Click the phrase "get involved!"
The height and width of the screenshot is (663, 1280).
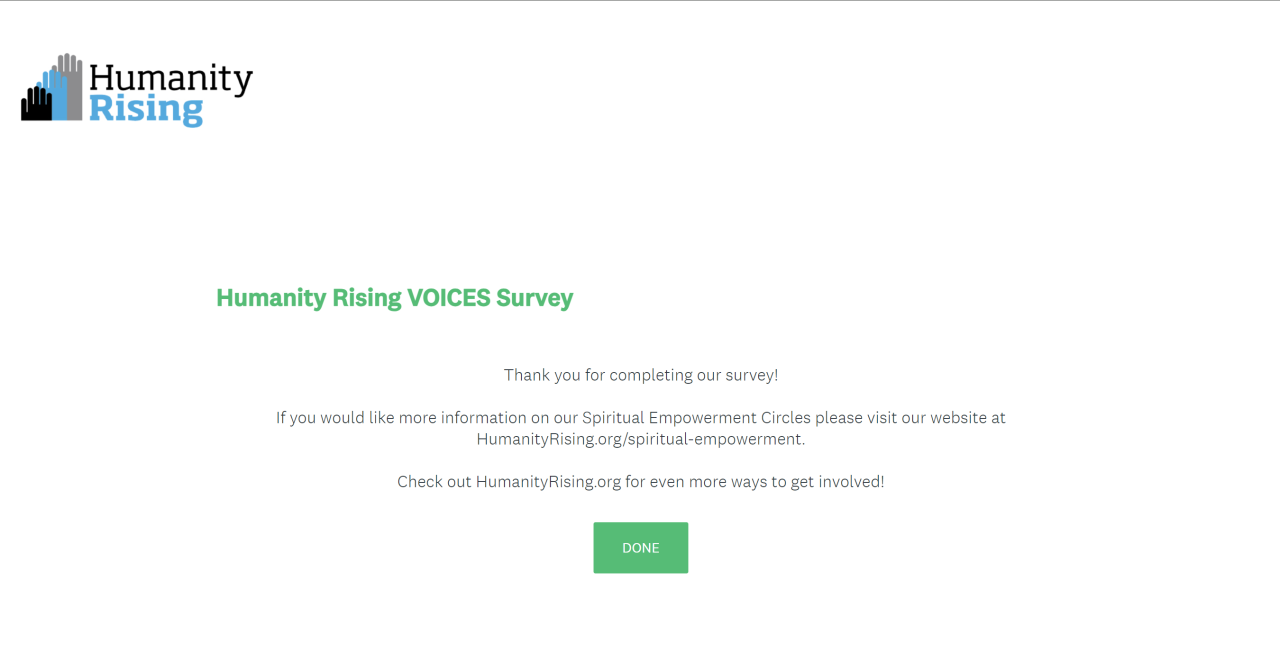837,482
